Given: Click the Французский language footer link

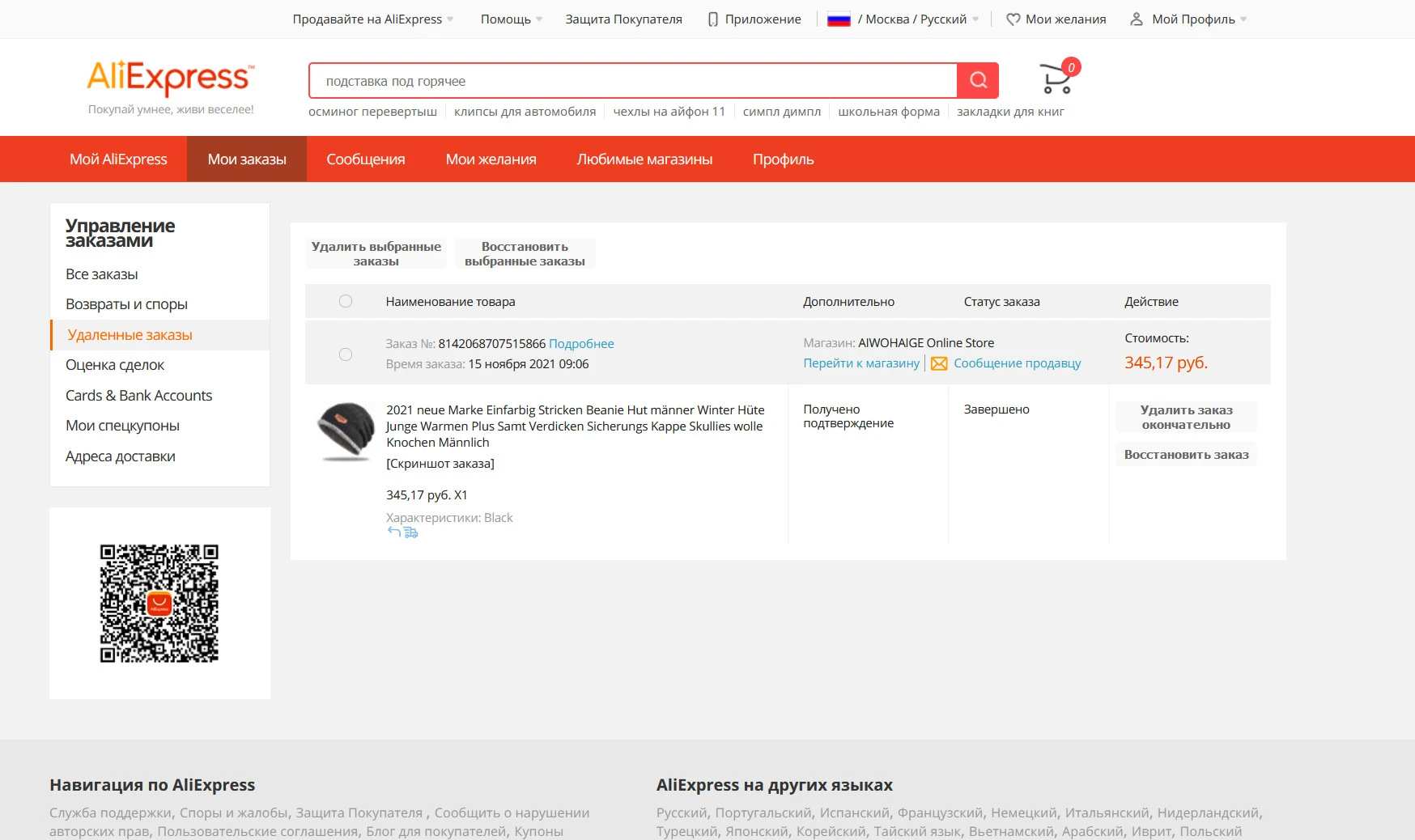Looking at the screenshot, I should pos(940,813).
